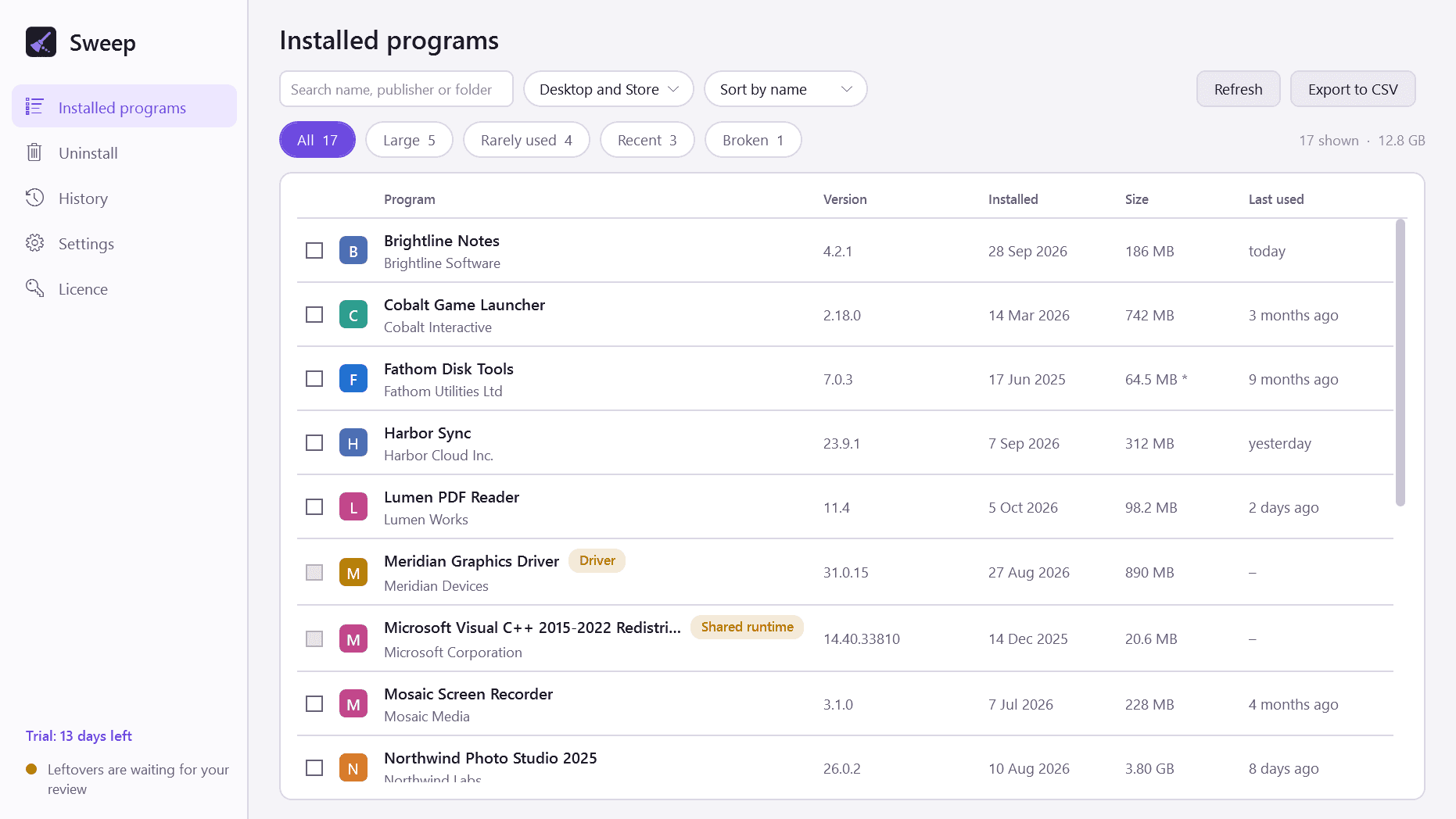Click the Meridian Graphics Driver M icon
This screenshot has height=819, width=1456.
[x=353, y=573]
